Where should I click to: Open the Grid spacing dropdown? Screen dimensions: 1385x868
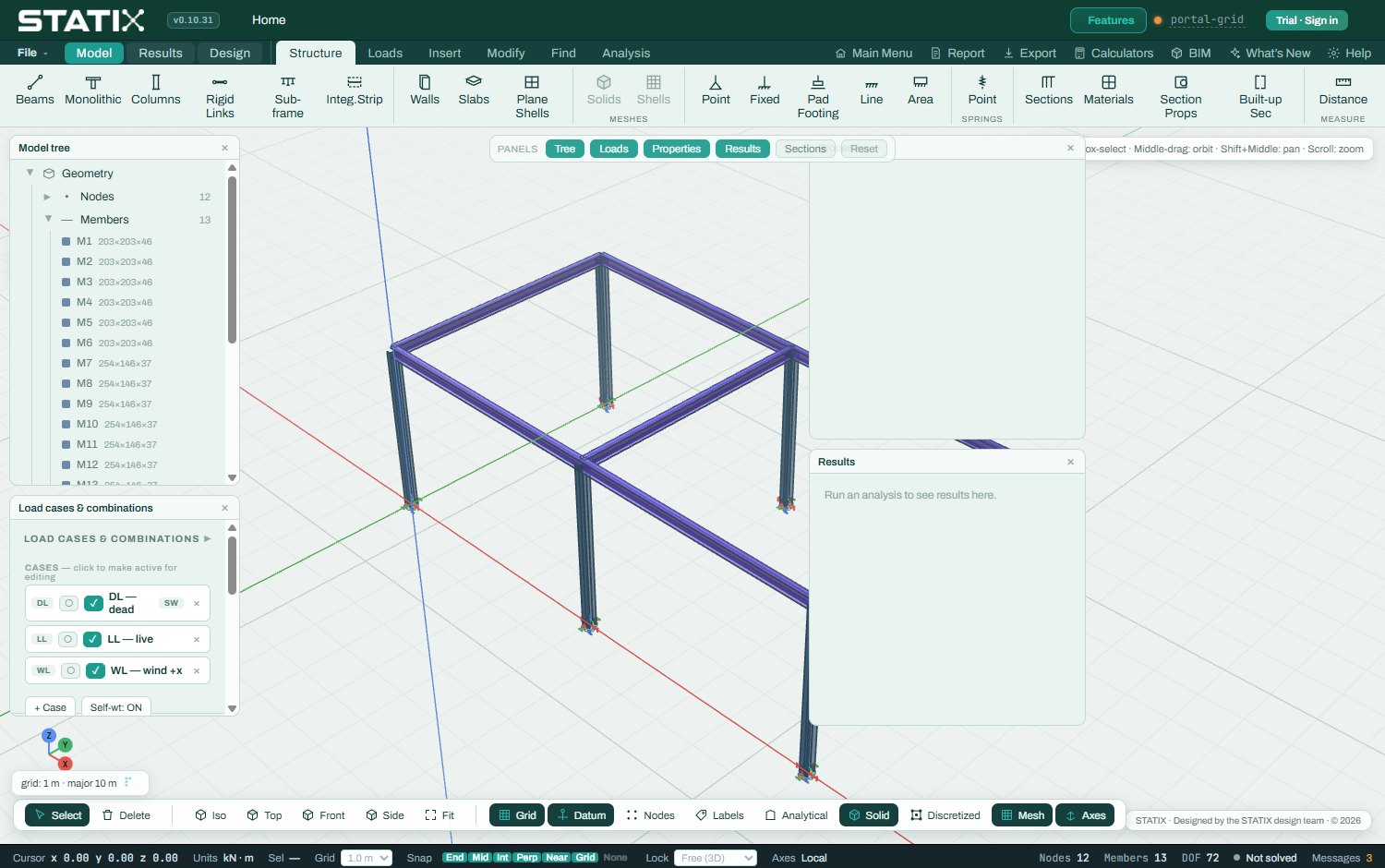pyautogui.click(x=367, y=858)
